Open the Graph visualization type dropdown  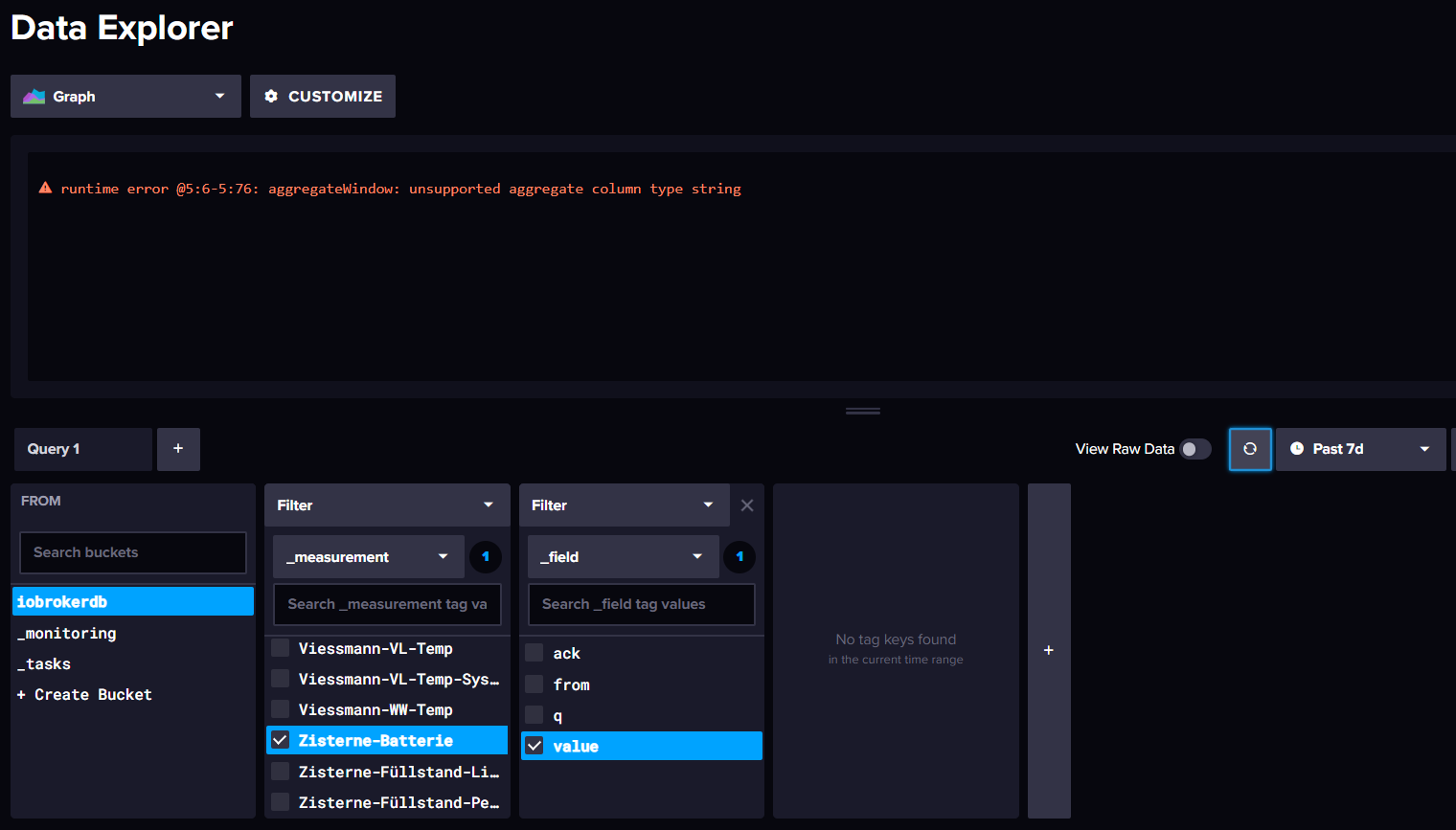pyautogui.click(x=125, y=97)
